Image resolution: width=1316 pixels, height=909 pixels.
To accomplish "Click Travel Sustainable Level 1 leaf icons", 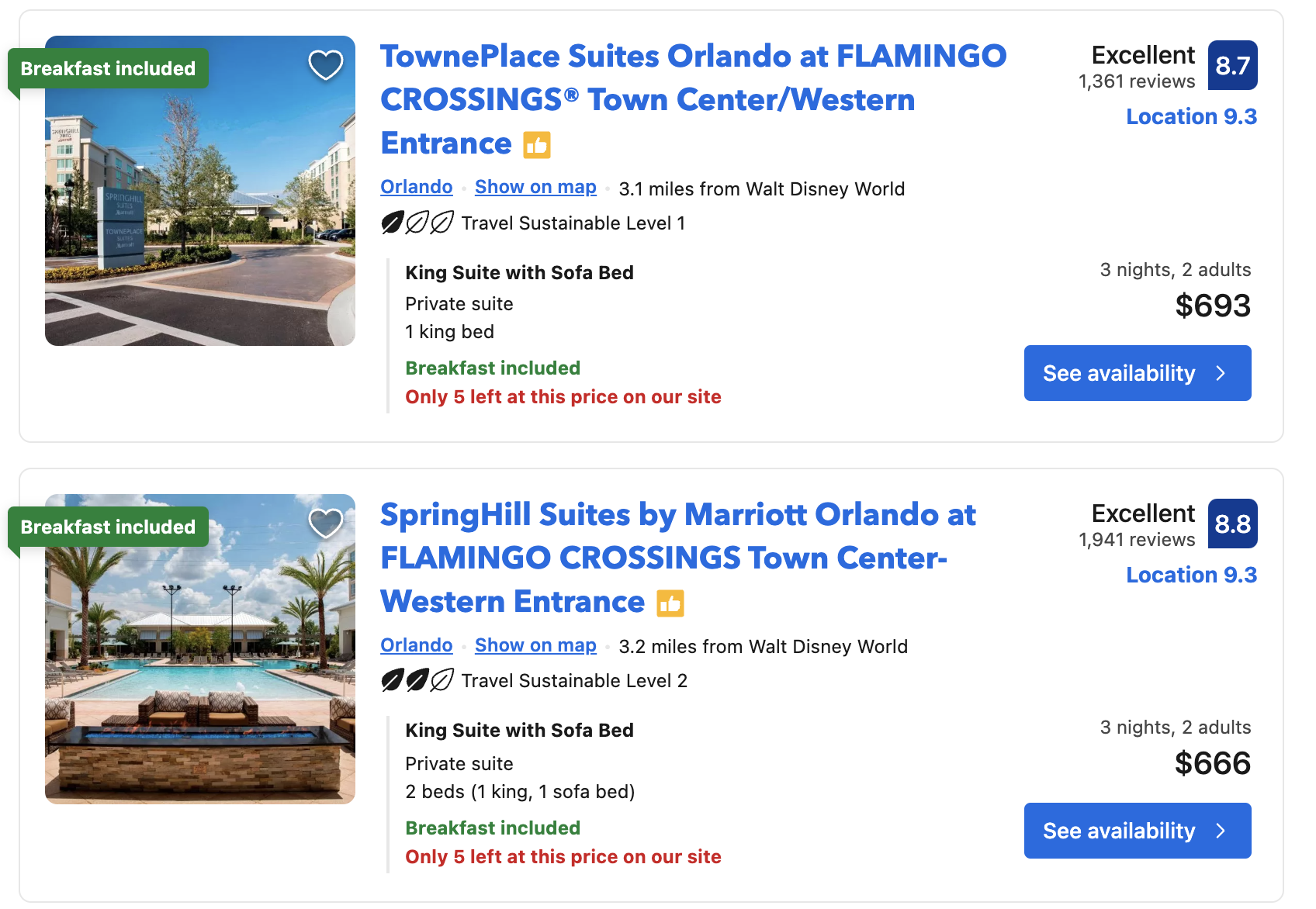I will [x=417, y=223].
